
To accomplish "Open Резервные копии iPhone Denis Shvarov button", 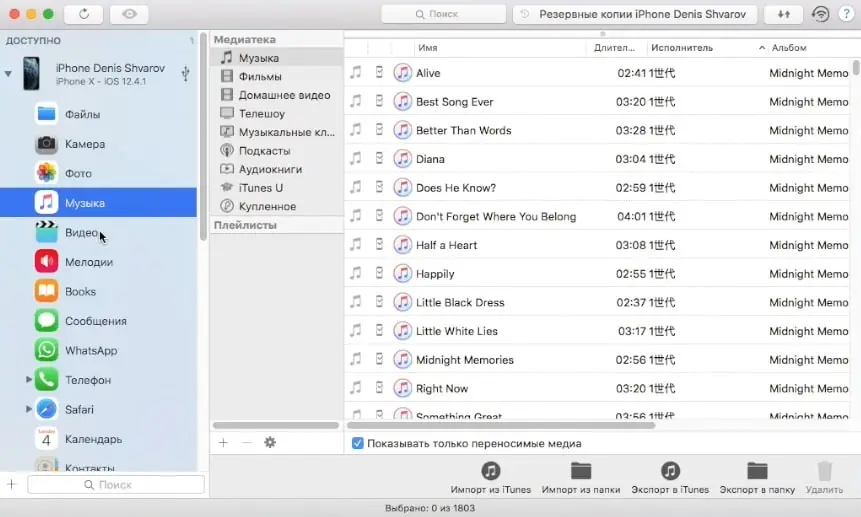I will click(x=635, y=14).
